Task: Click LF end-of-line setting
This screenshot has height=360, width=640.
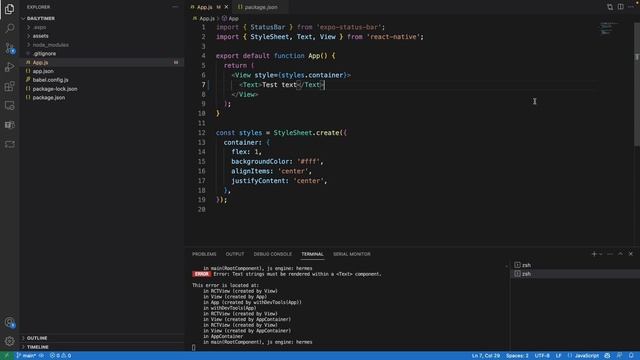Action: point(558,356)
